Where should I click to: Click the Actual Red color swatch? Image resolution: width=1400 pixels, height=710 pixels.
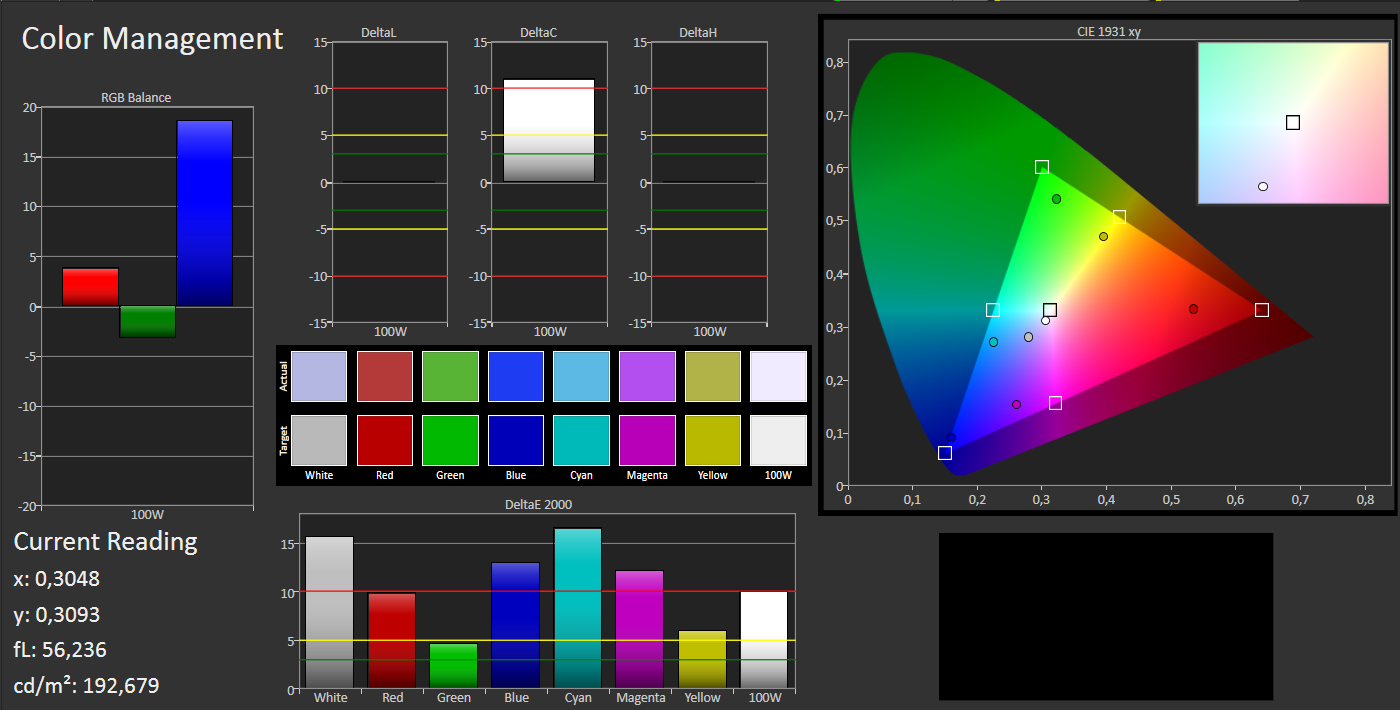pos(385,376)
